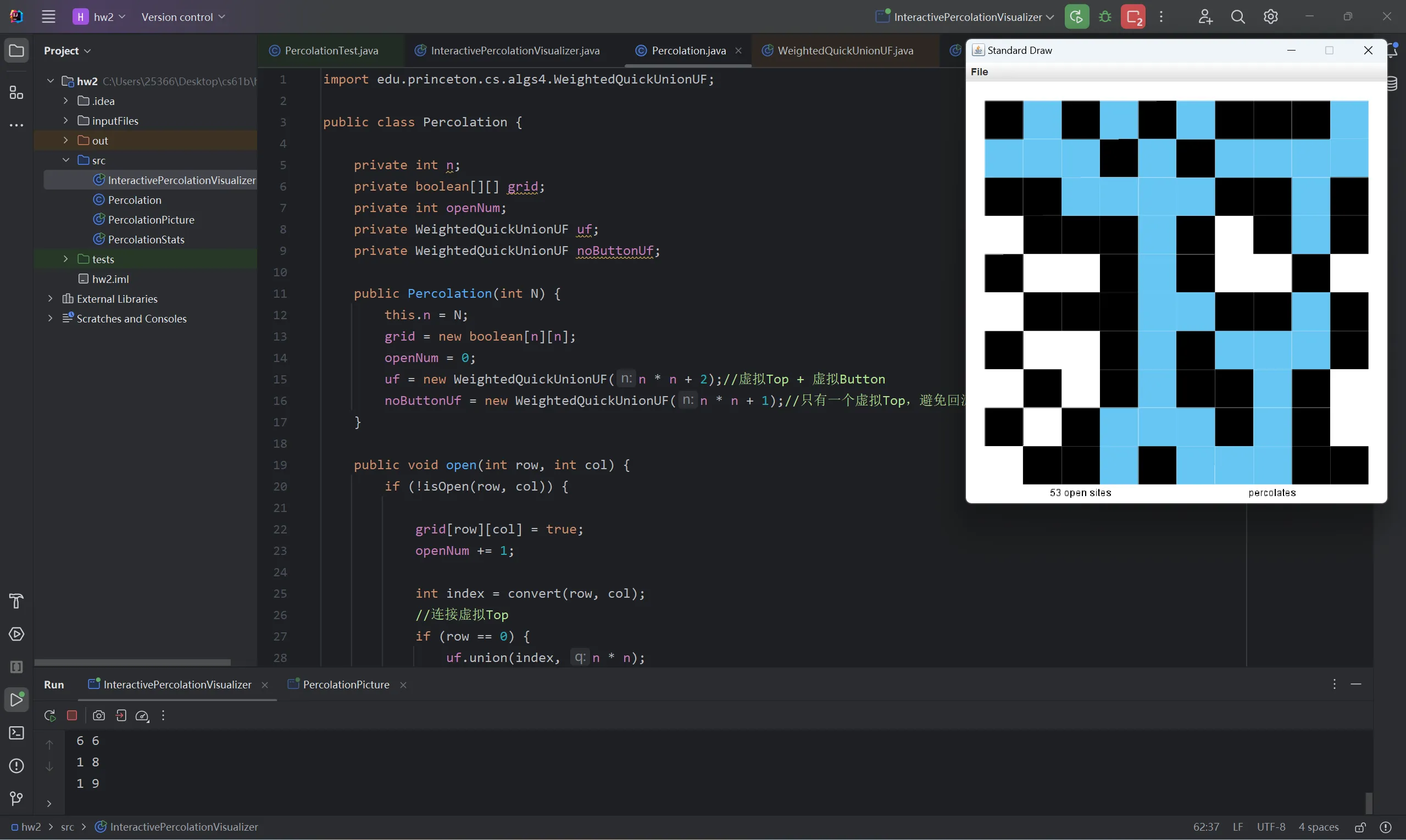Click red Stop square in Run panel
The image size is (1406, 840).
pyautogui.click(x=72, y=715)
